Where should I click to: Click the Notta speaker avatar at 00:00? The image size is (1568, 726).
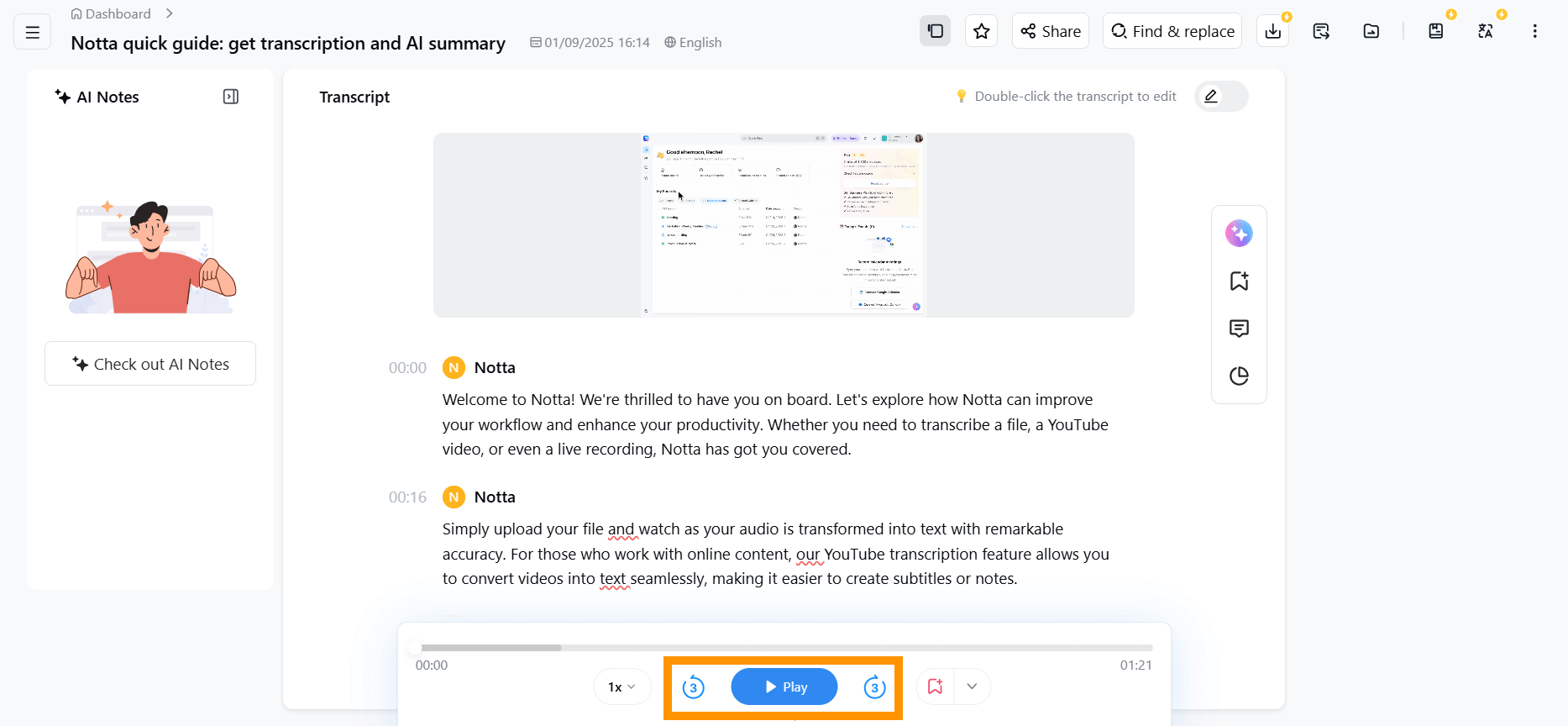[454, 368]
